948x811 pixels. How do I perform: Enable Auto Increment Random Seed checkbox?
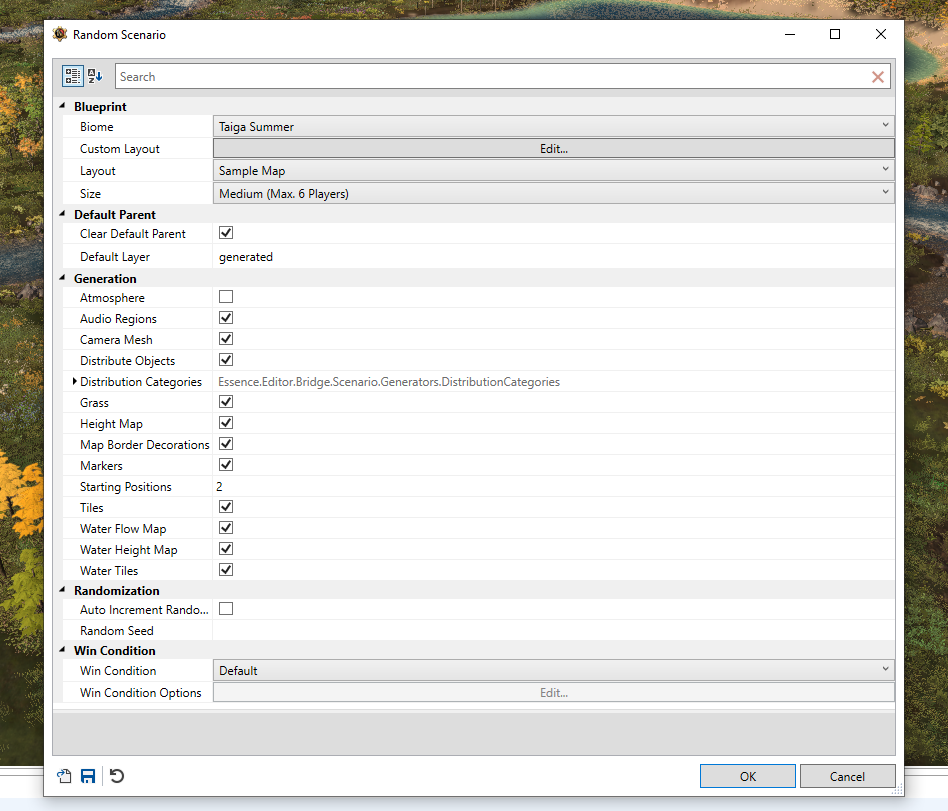click(x=226, y=609)
